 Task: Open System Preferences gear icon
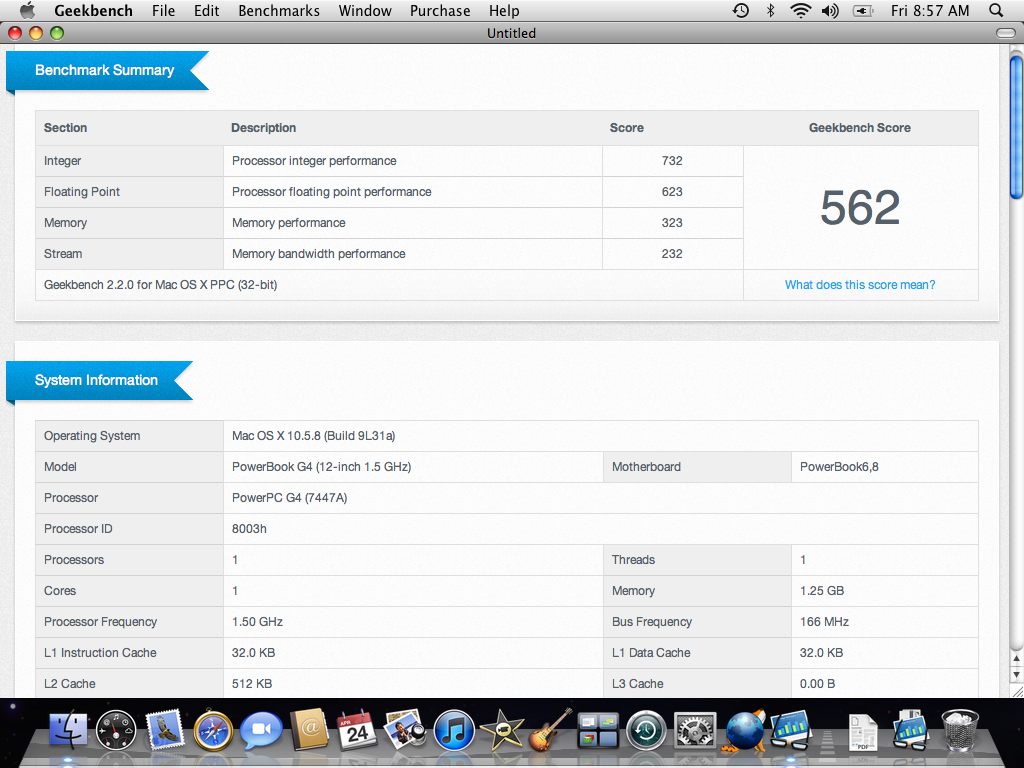click(x=695, y=730)
